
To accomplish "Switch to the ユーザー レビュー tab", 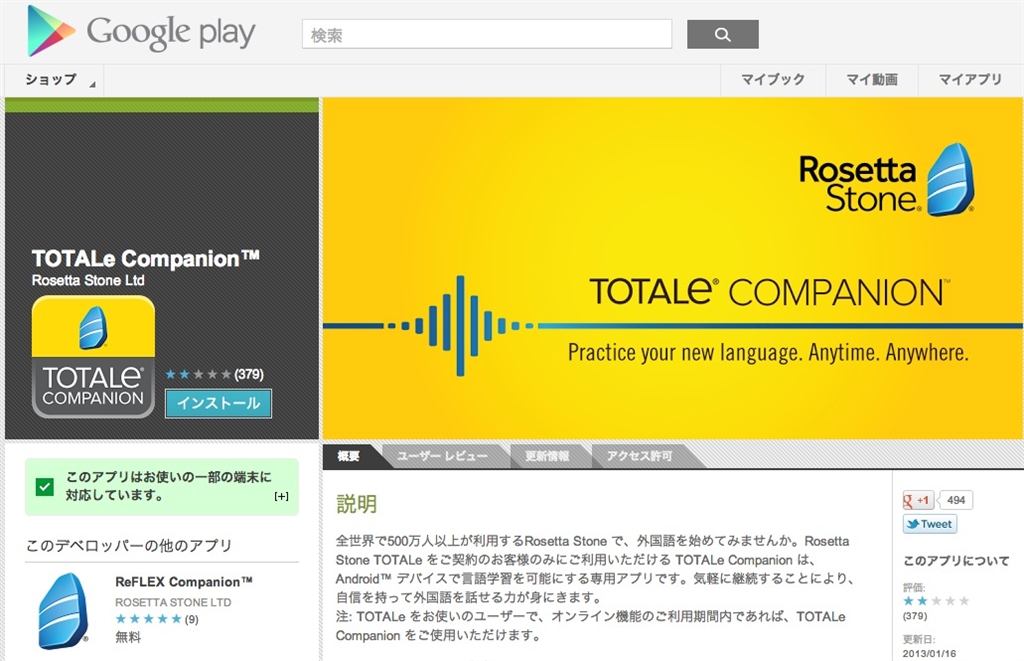I will [442, 456].
